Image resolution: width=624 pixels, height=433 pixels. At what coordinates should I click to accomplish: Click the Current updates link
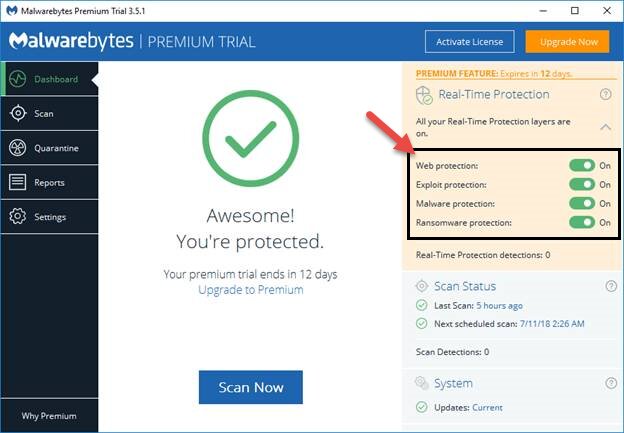[487, 408]
